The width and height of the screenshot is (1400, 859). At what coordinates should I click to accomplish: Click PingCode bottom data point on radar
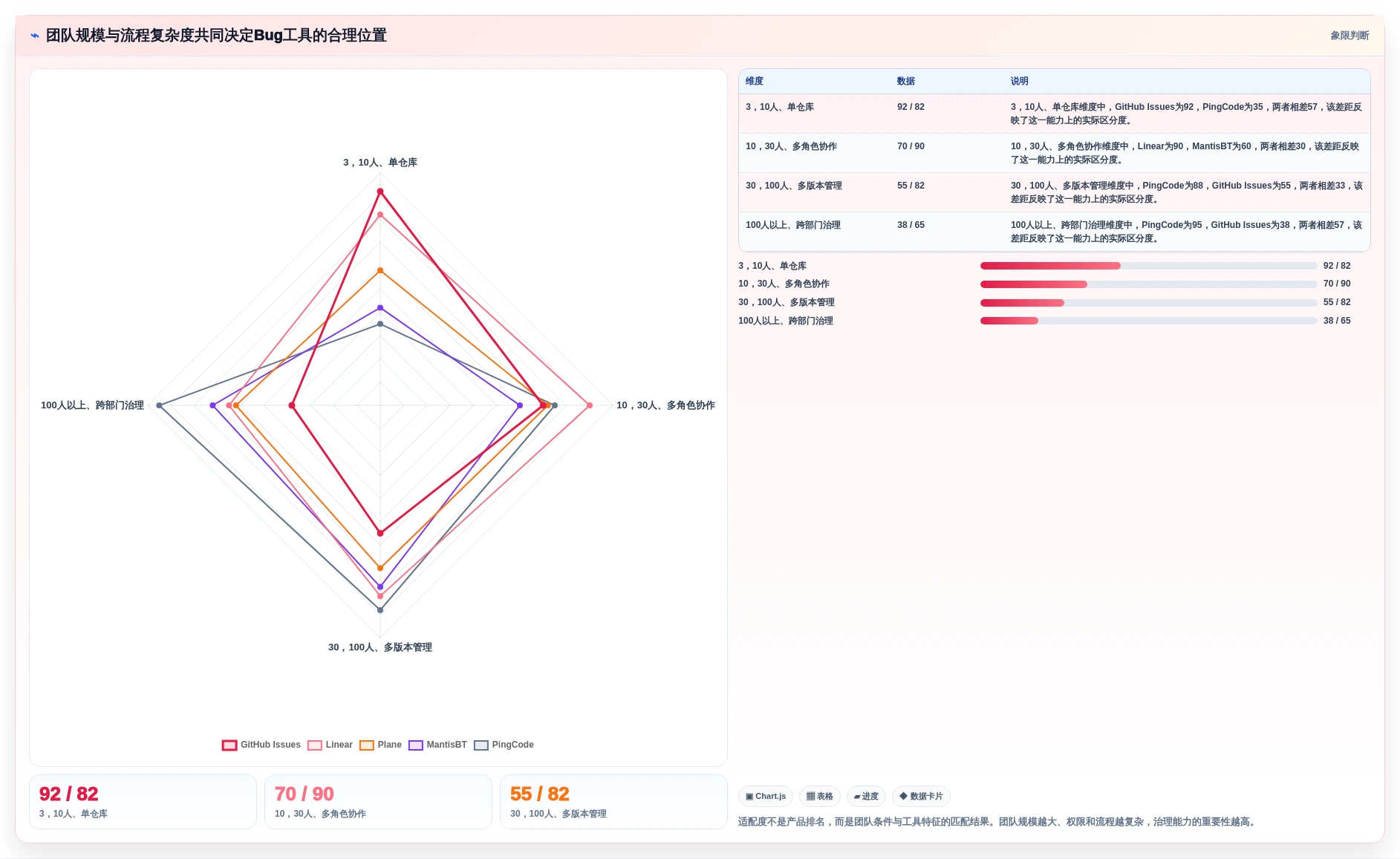(380, 610)
